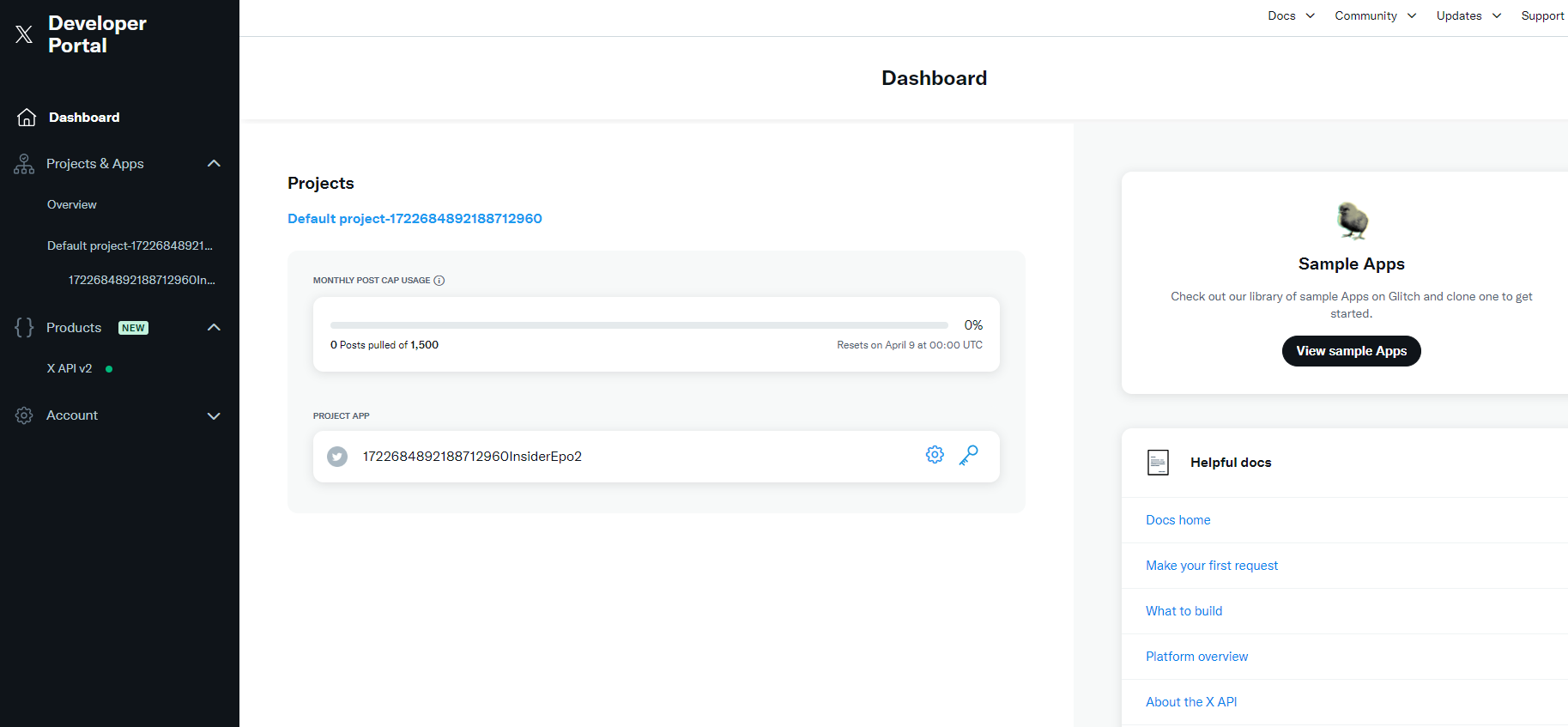Viewport: 1568px width, 727px height.
Task: Click the monthly post cap progress bar
Action: tap(639, 325)
